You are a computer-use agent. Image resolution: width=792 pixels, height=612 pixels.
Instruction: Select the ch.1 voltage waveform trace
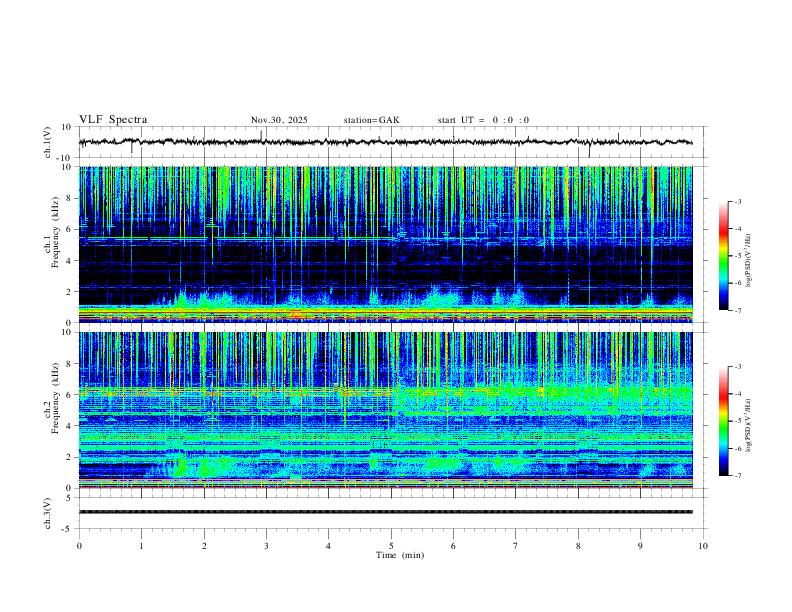tap(385, 142)
